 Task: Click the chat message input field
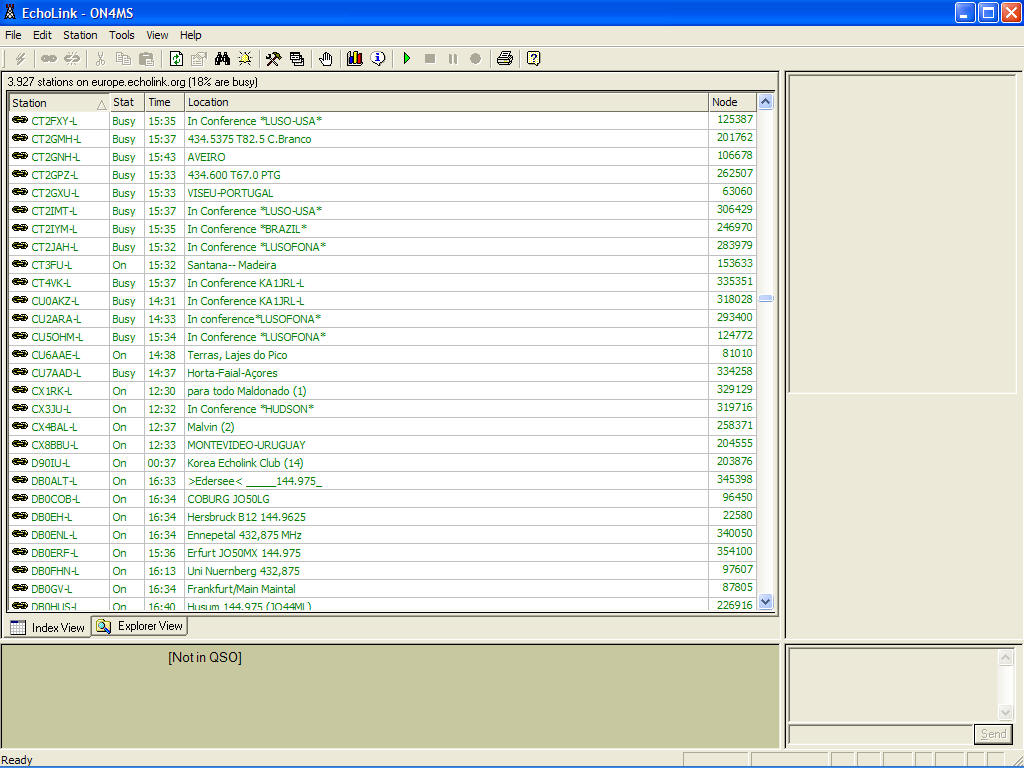coord(880,734)
